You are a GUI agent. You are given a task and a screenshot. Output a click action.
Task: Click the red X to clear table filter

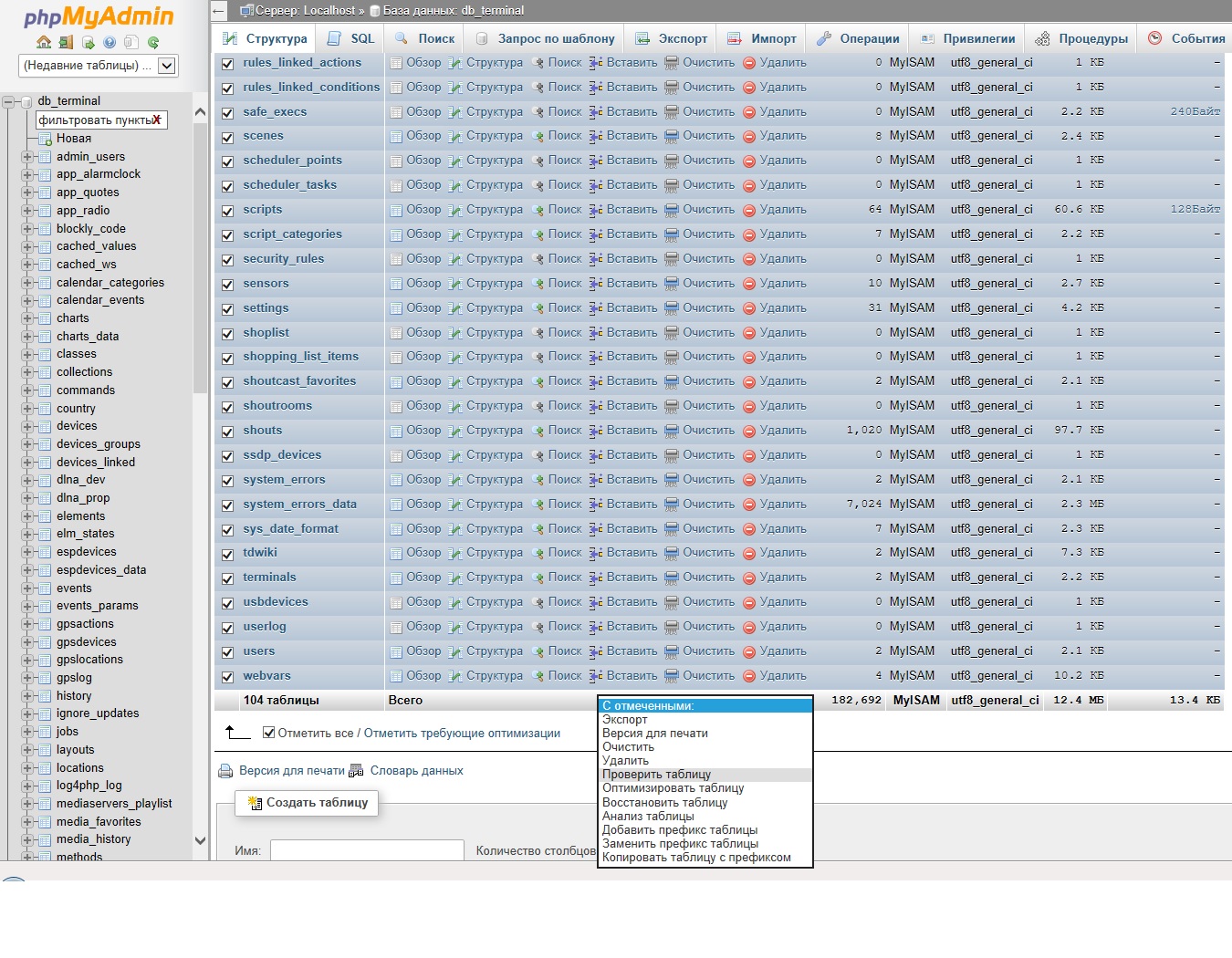pyautogui.click(x=157, y=120)
